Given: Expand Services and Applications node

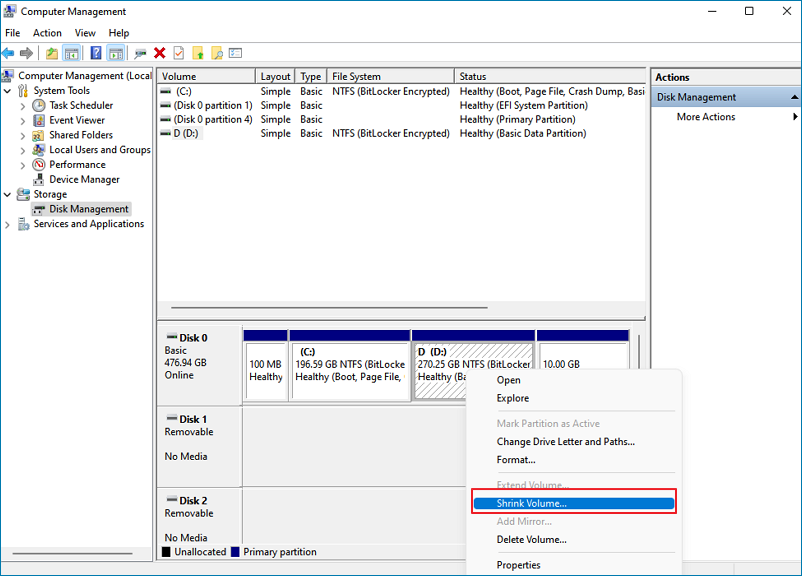Looking at the screenshot, I should pyautogui.click(x=9, y=224).
